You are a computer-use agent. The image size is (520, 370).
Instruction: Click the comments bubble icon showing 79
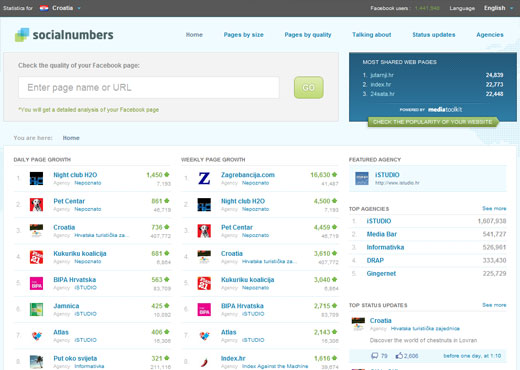tap(375, 356)
